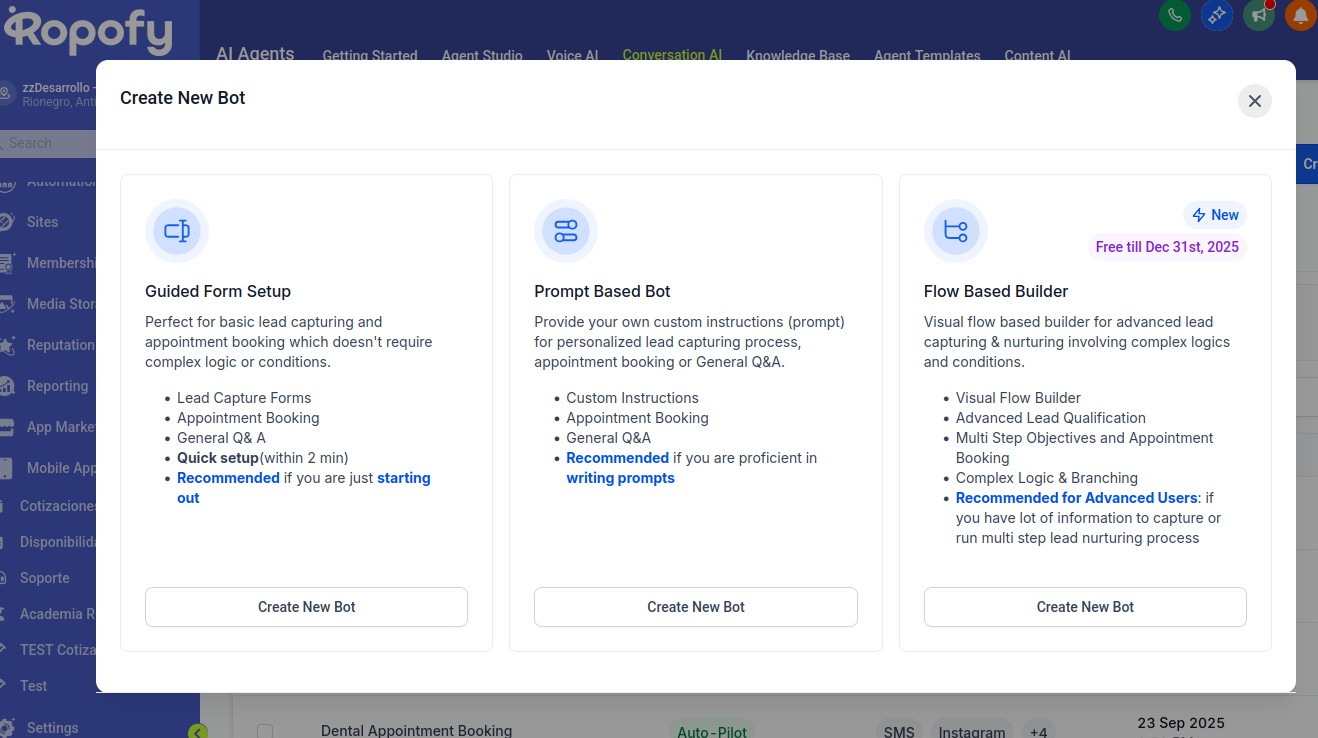Collapse the sidebar with green chevron
This screenshot has width=1318, height=738.
pos(198,731)
